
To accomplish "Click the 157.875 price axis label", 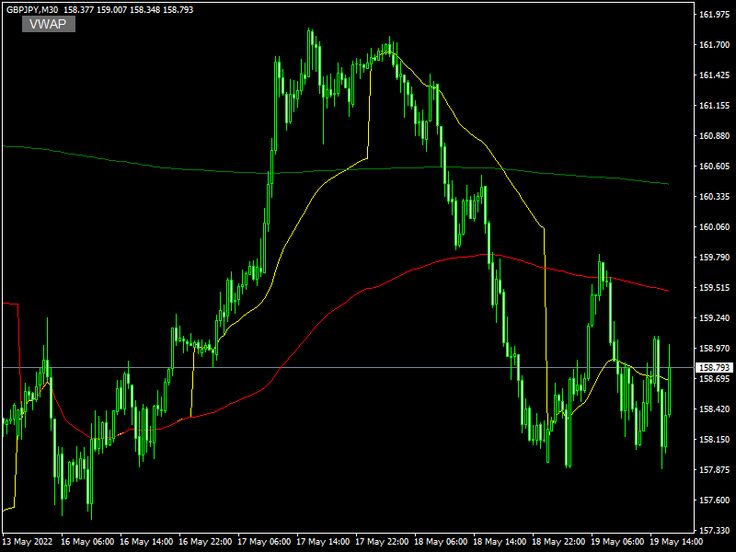I will click(714, 470).
